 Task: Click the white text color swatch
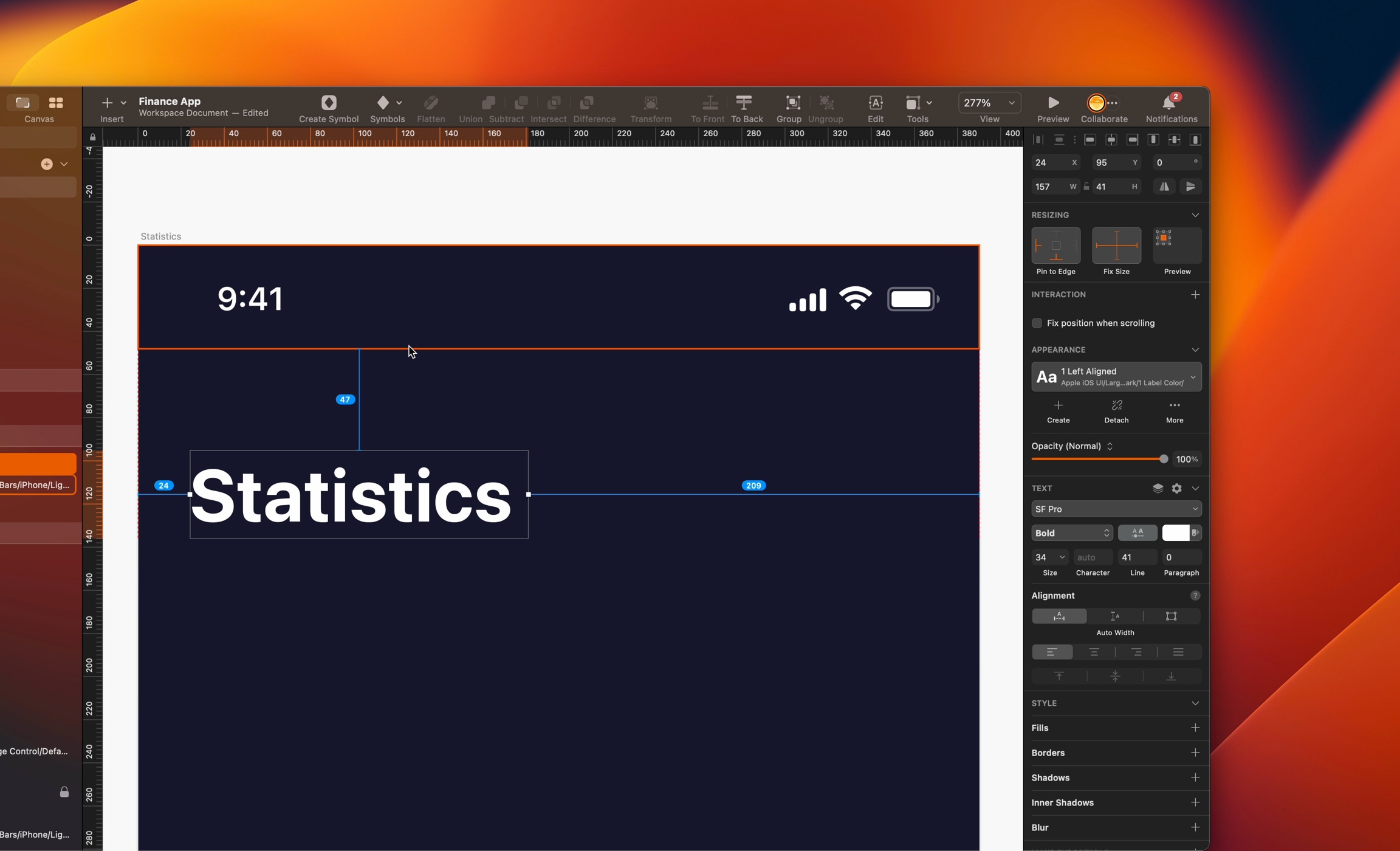point(1175,533)
